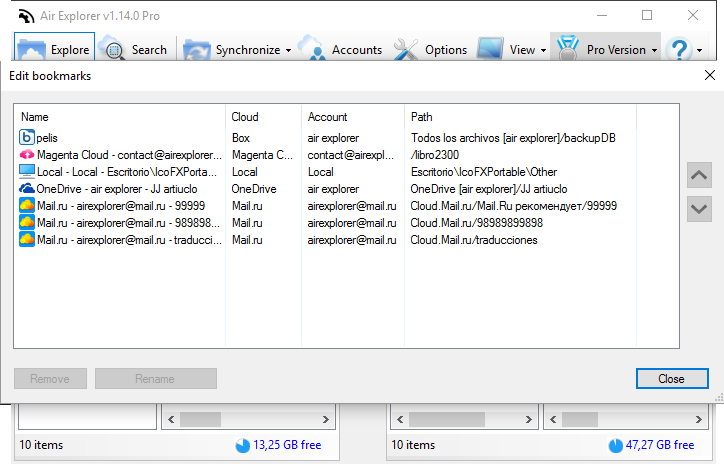Screen dimensions: 724x464
Task: Click the Escritorio\IcoFXPortable\Other path
Action: pos(484,172)
